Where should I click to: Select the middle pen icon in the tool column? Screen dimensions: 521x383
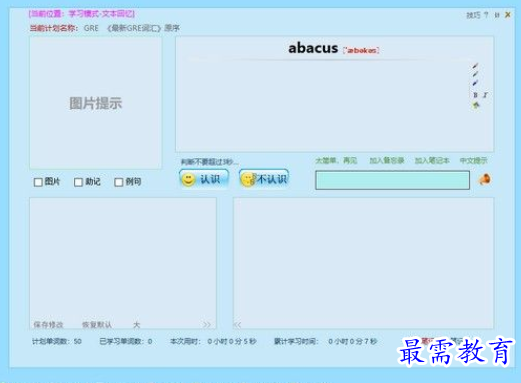[475, 74]
